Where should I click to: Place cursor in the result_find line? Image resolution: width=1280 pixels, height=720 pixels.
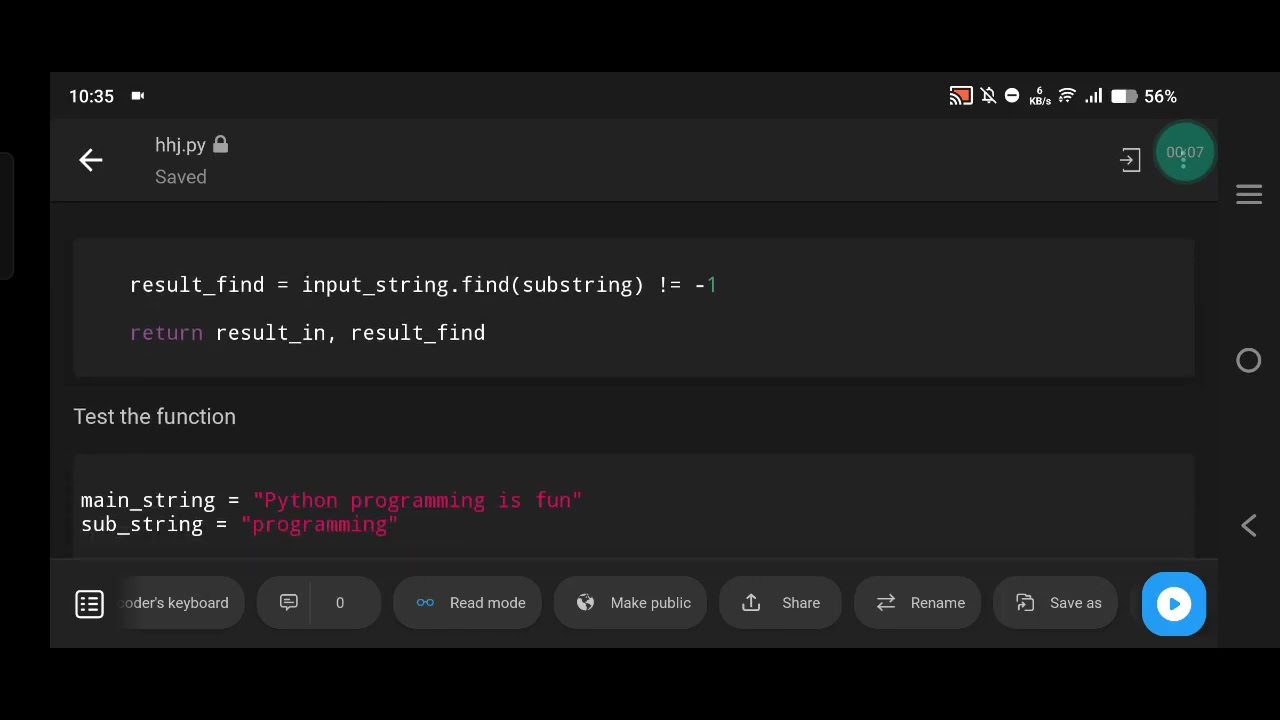click(423, 285)
